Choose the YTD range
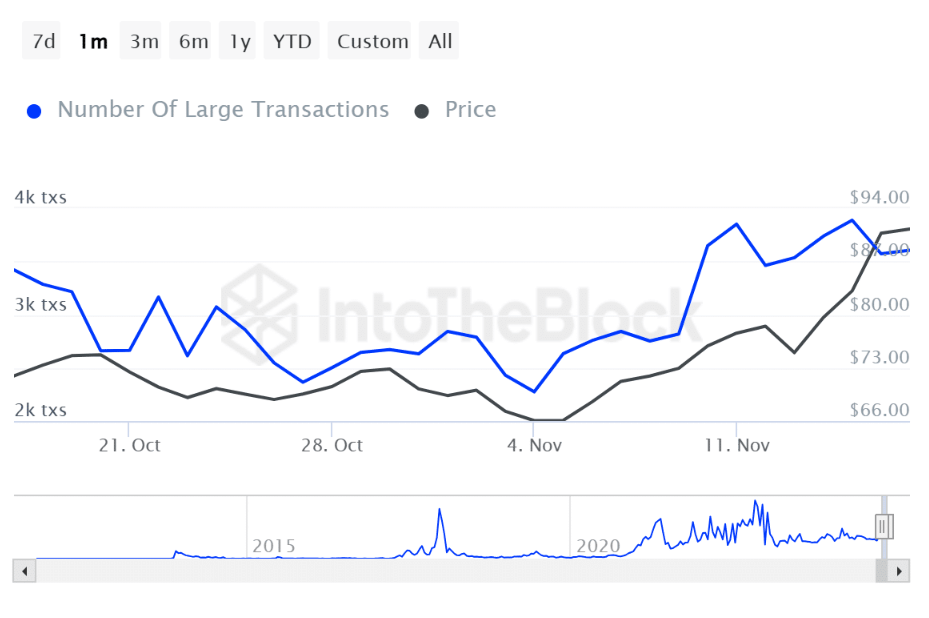Screen dimensions: 929x618 [291, 41]
